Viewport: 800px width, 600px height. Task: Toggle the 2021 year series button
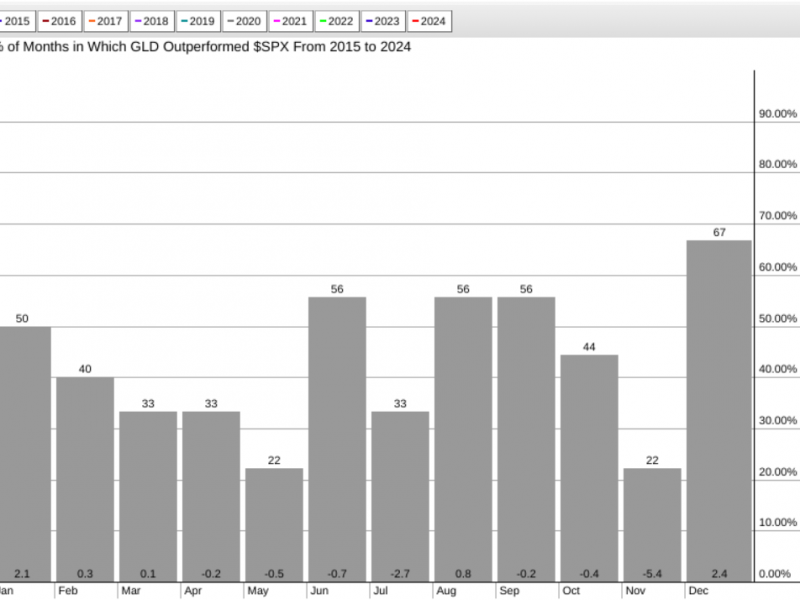click(291, 21)
